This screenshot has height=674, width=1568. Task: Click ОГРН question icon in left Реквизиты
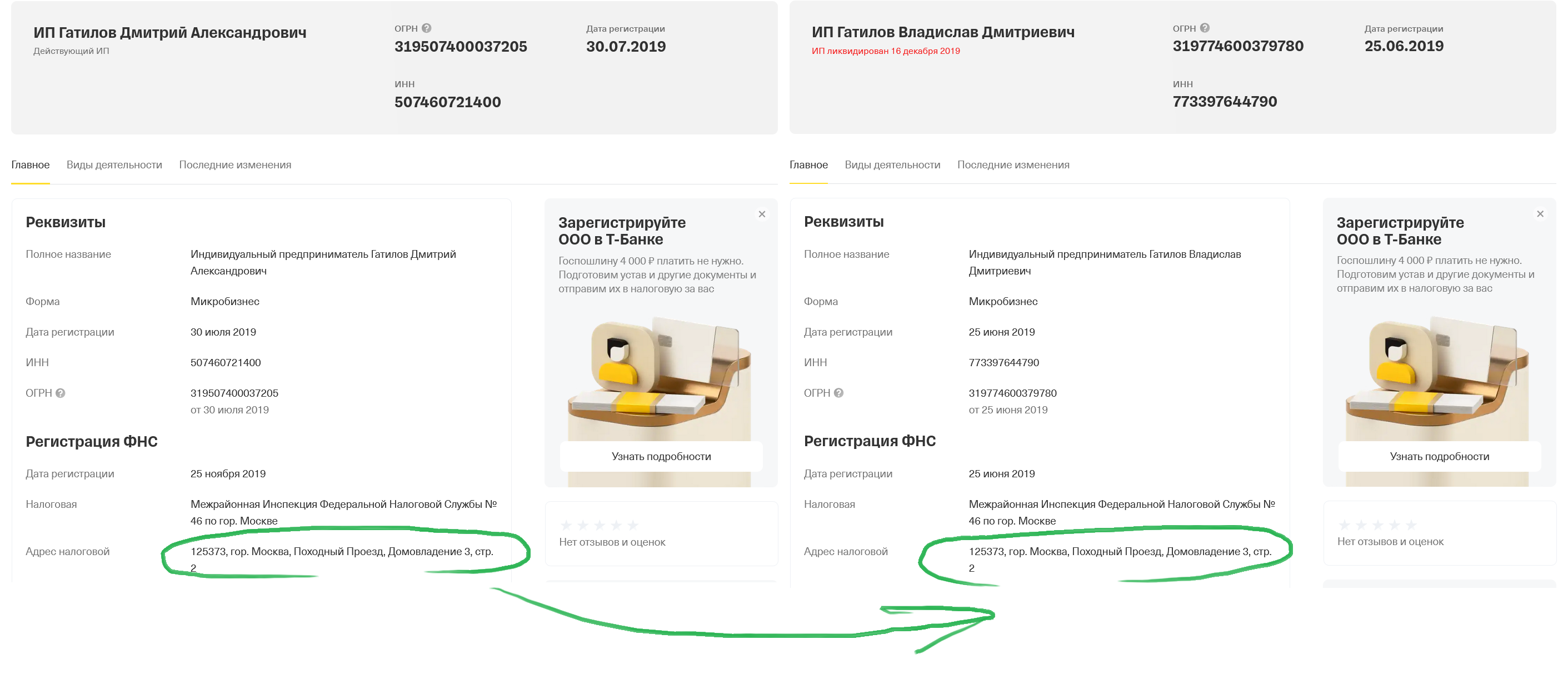(60, 393)
